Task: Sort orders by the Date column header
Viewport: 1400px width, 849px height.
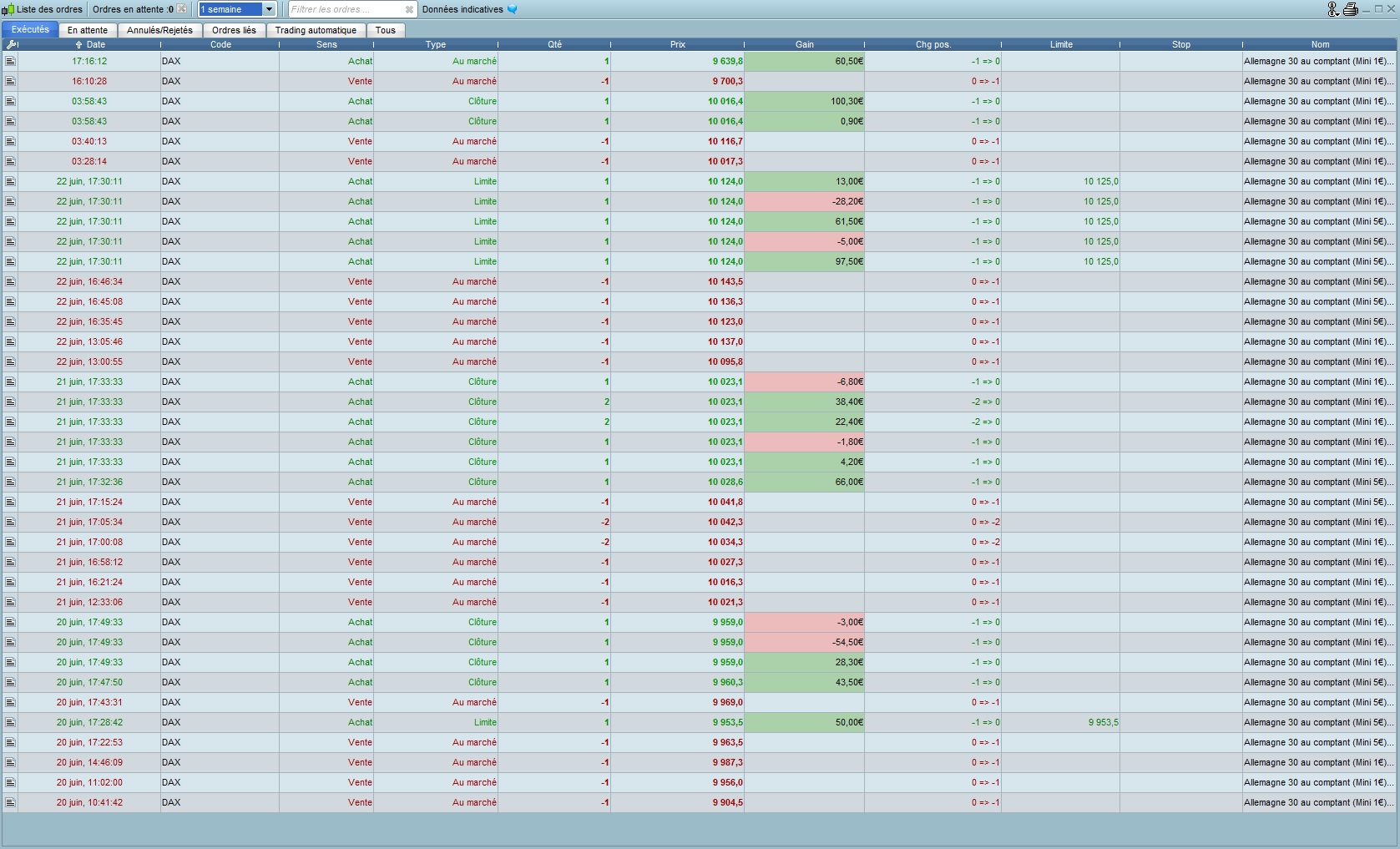Action: click(x=92, y=44)
